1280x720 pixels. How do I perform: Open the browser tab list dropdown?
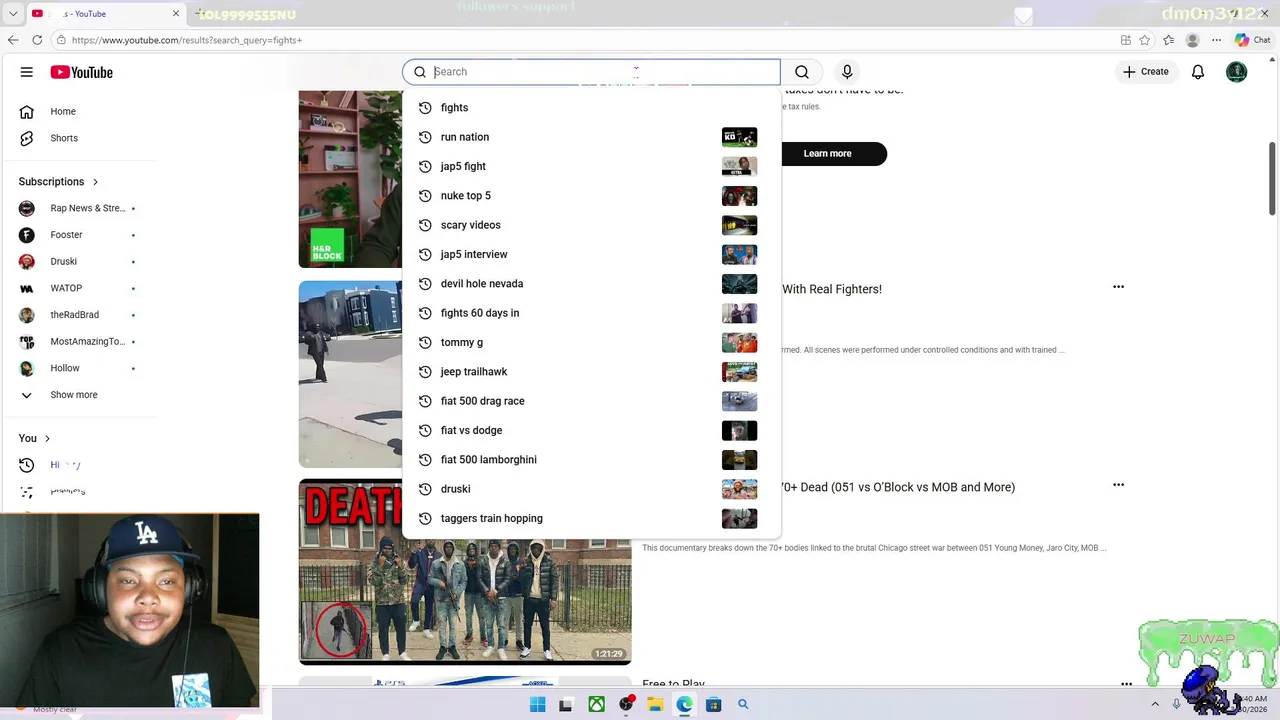click(x=13, y=14)
